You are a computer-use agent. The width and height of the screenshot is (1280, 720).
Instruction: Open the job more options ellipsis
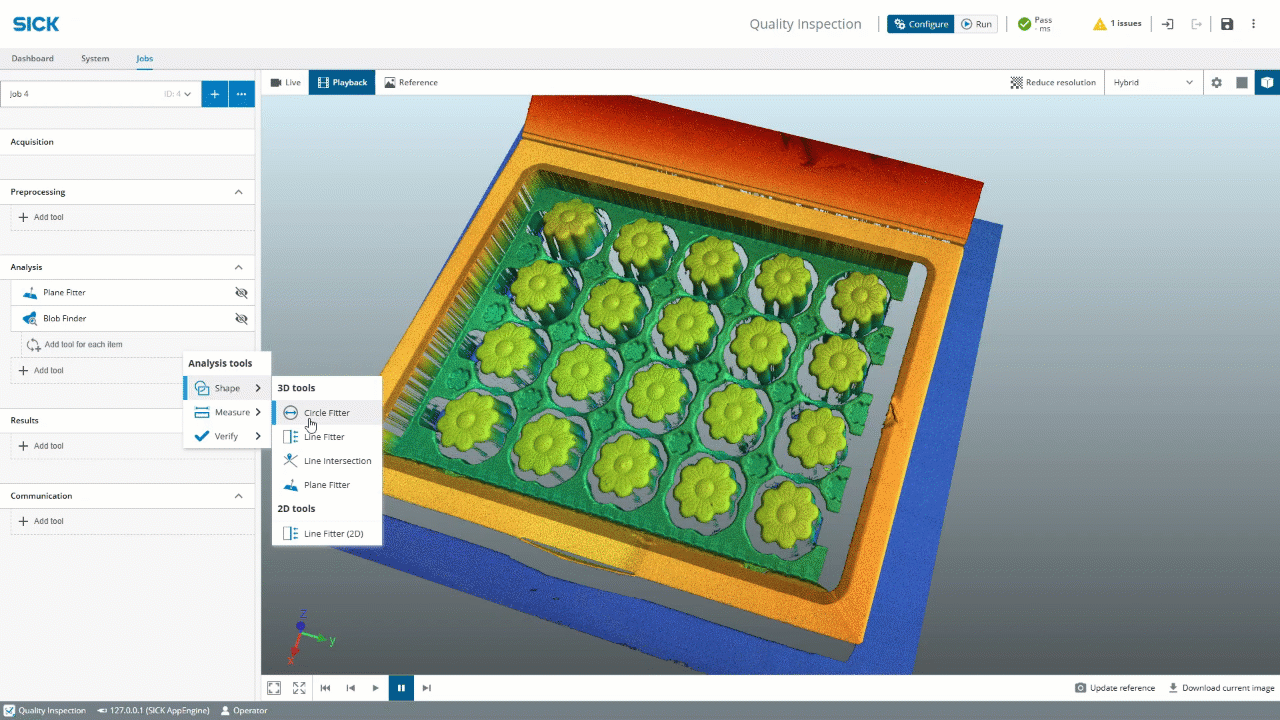241,94
